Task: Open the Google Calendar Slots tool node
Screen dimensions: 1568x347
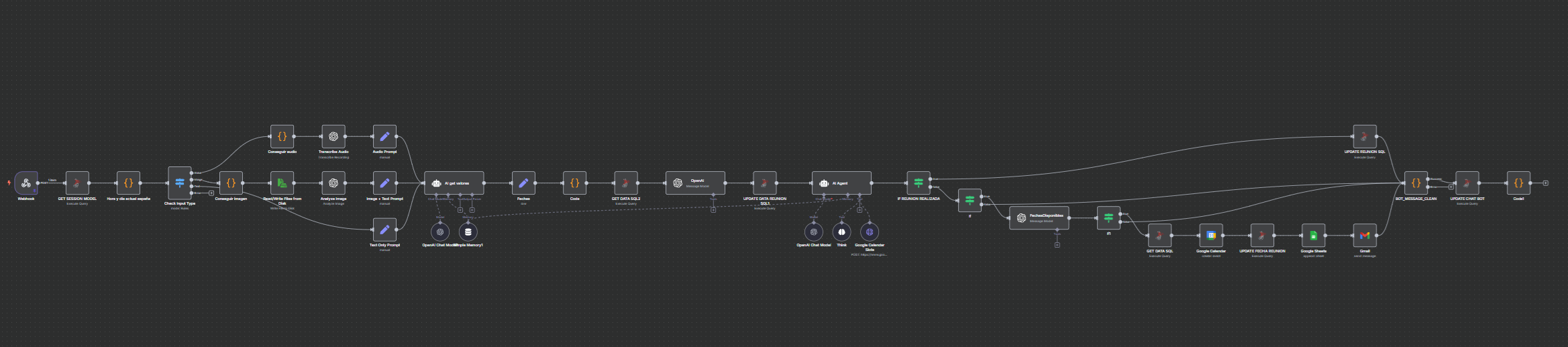Action: (x=870, y=232)
